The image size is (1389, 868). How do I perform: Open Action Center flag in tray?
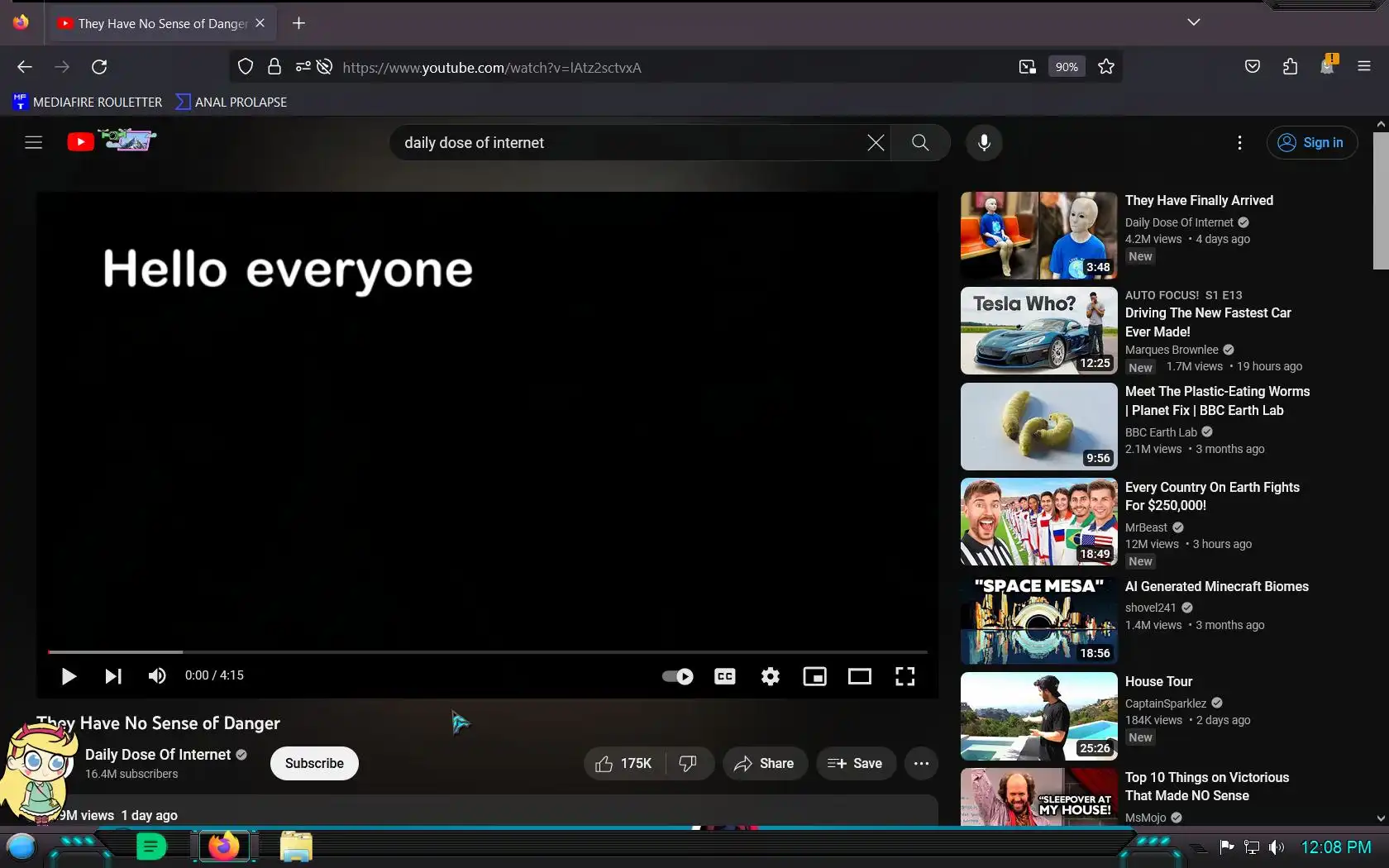point(1227,847)
